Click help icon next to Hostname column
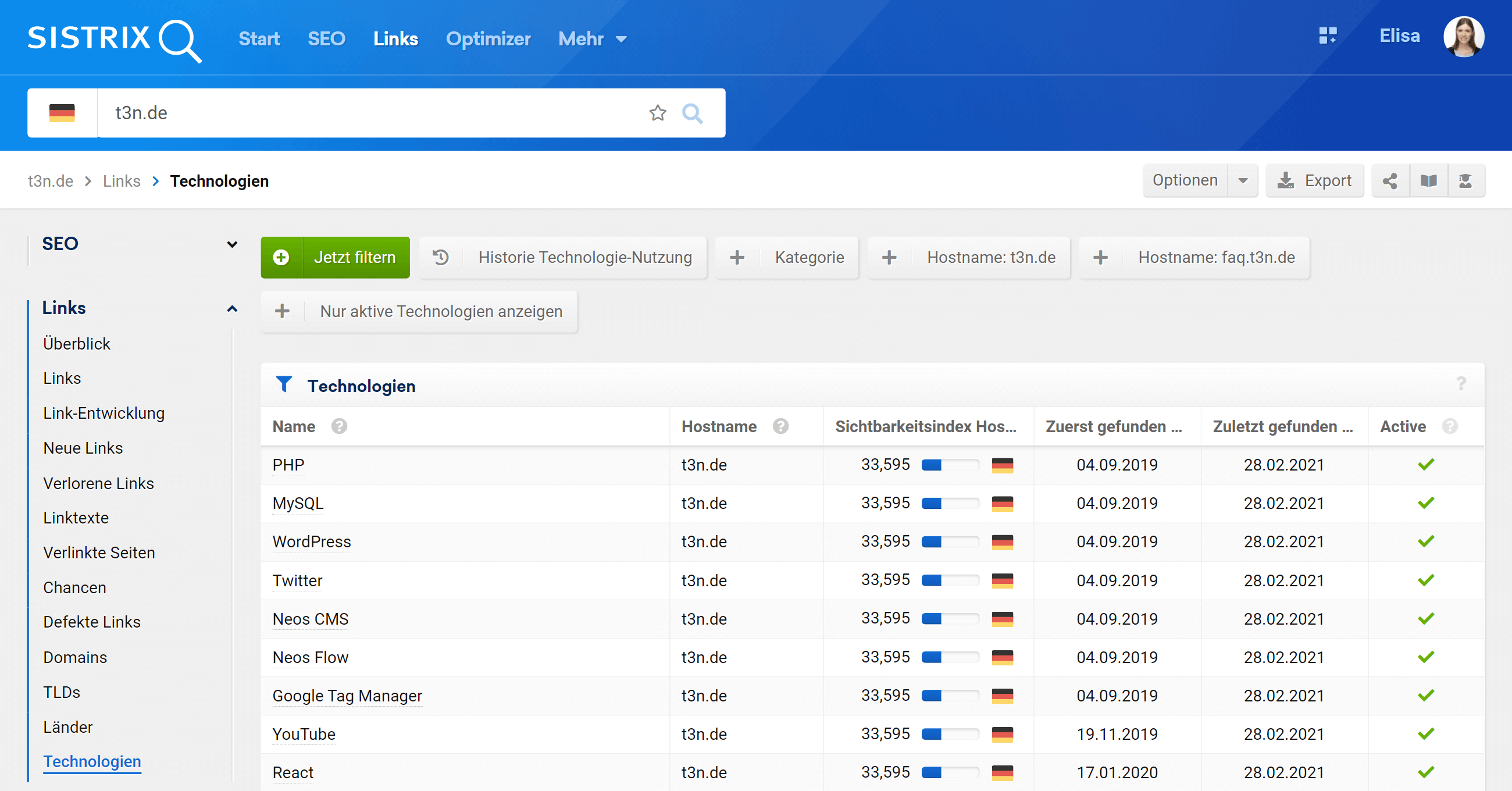This screenshot has width=1512, height=791. coord(780,426)
